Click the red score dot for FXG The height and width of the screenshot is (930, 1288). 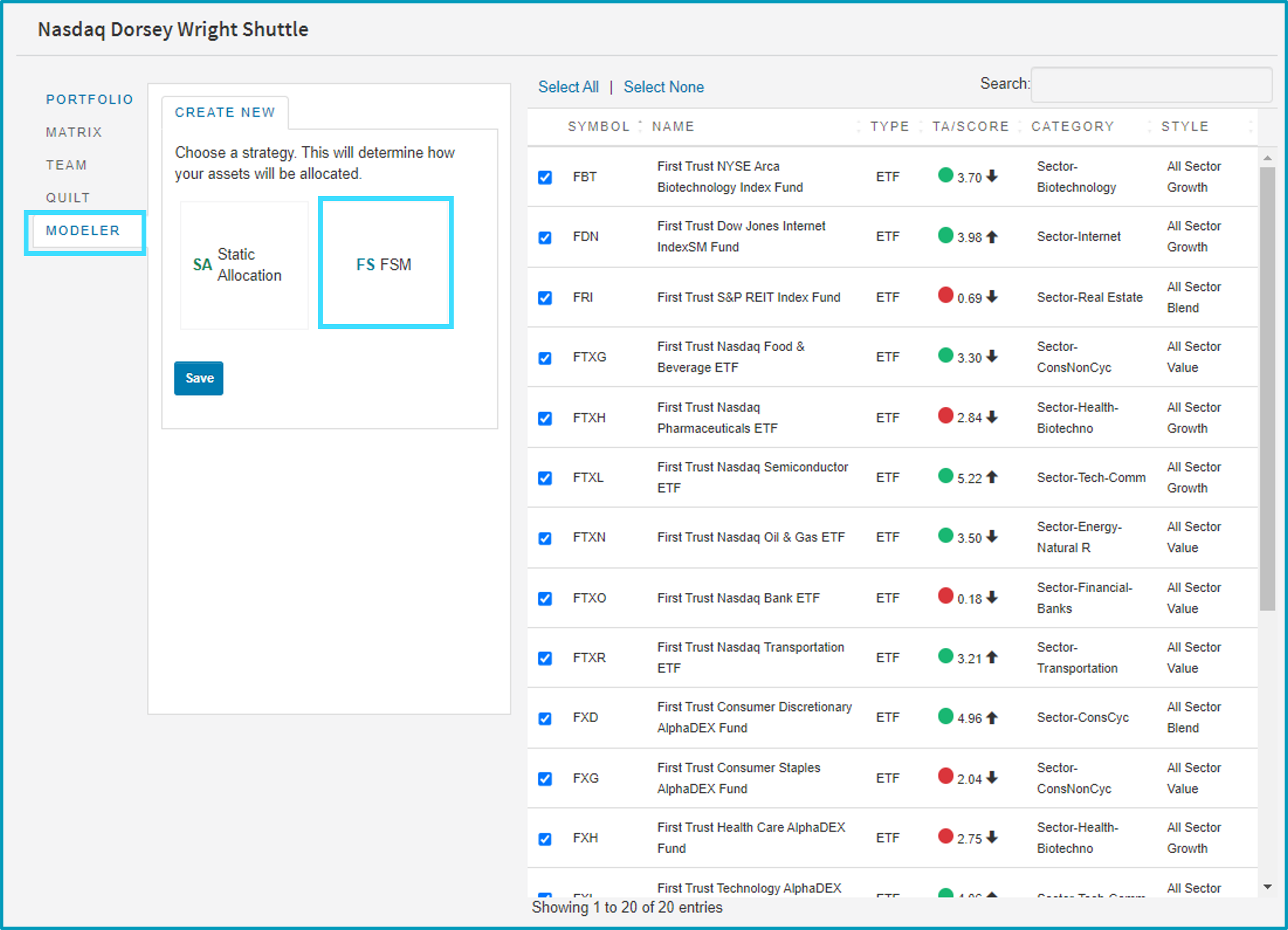945,775
